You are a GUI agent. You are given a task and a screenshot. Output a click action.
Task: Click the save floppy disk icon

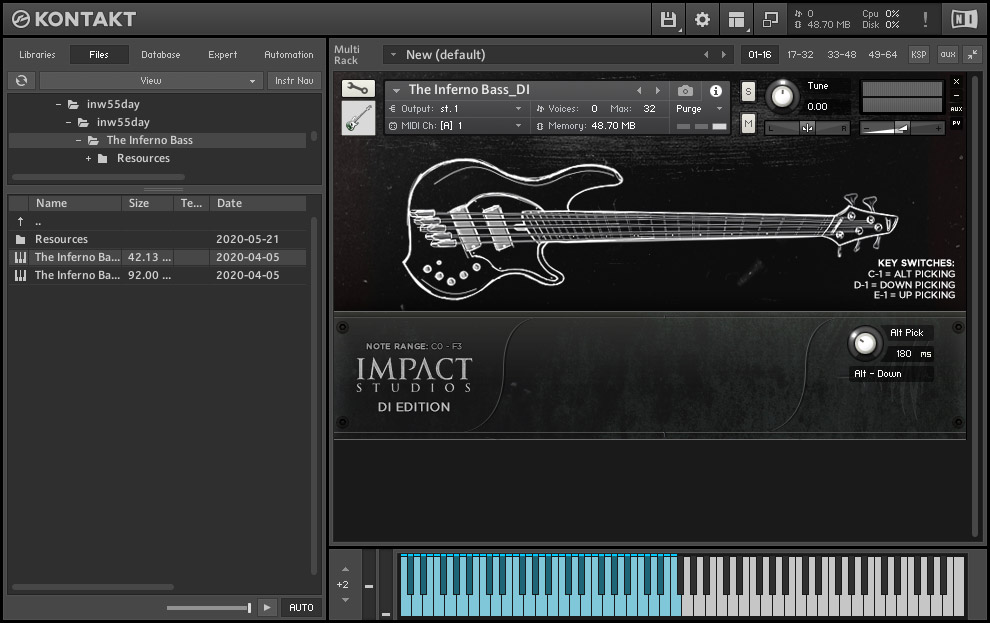click(668, 19)
